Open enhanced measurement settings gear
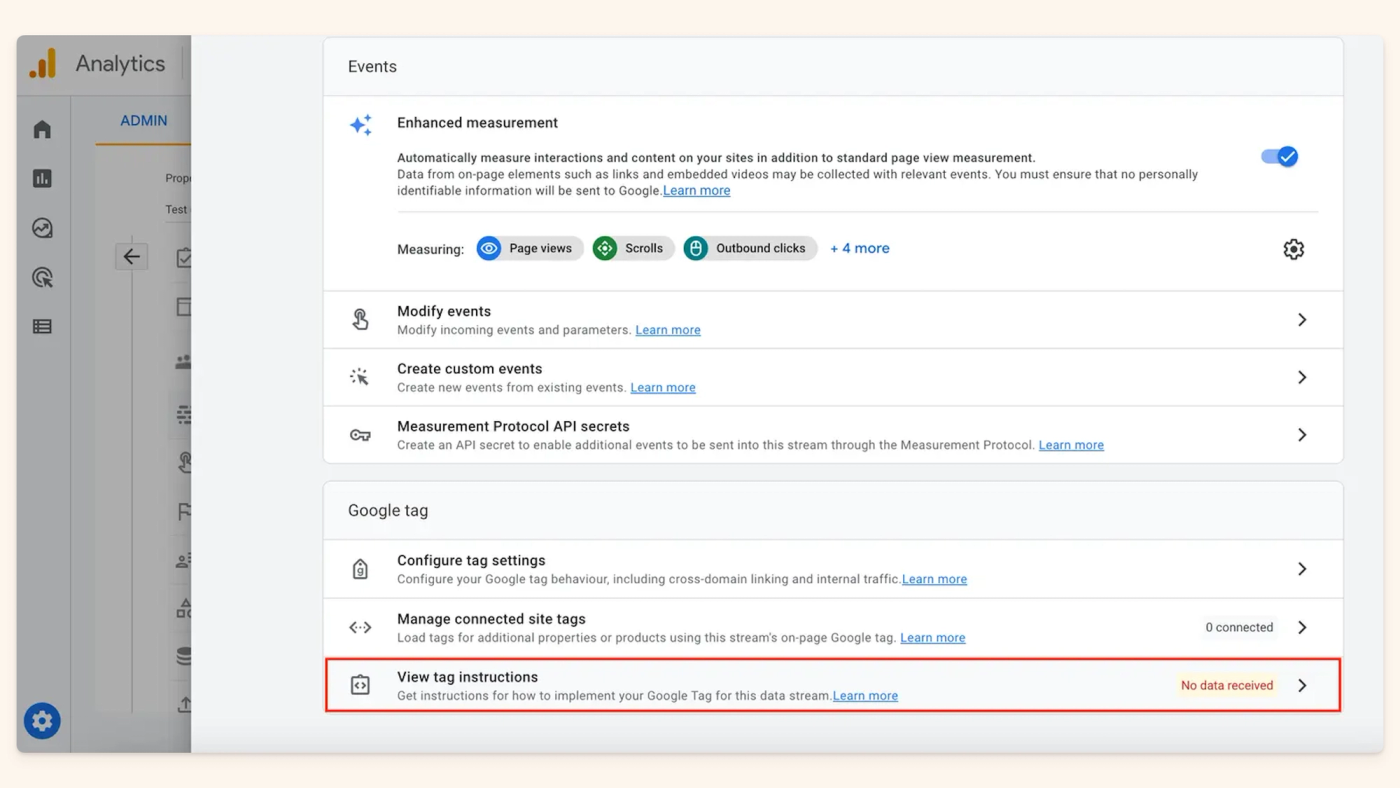 [x=1293, y=249]
